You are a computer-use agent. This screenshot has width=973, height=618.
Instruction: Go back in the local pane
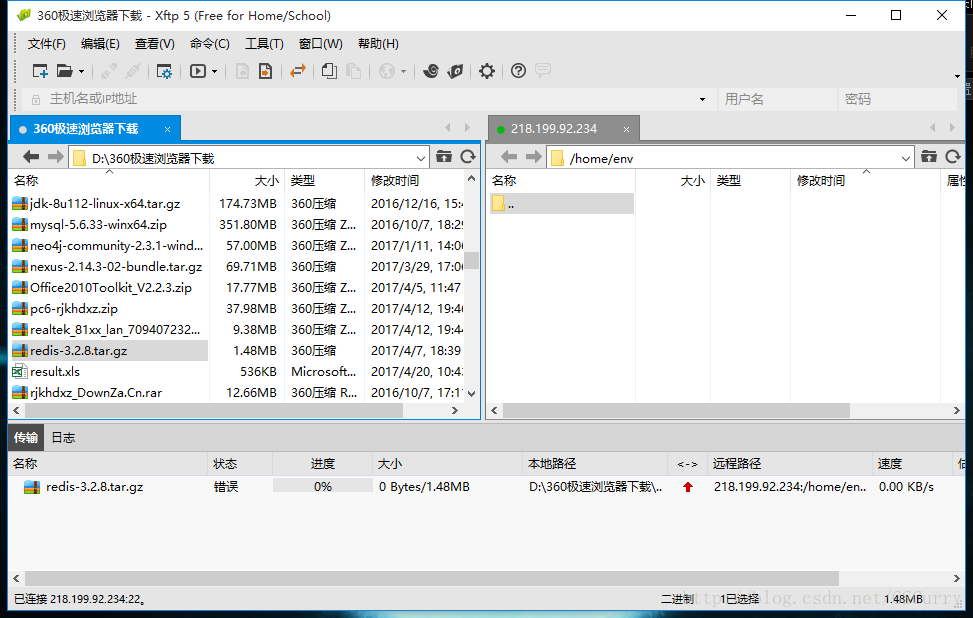point(31,157)
